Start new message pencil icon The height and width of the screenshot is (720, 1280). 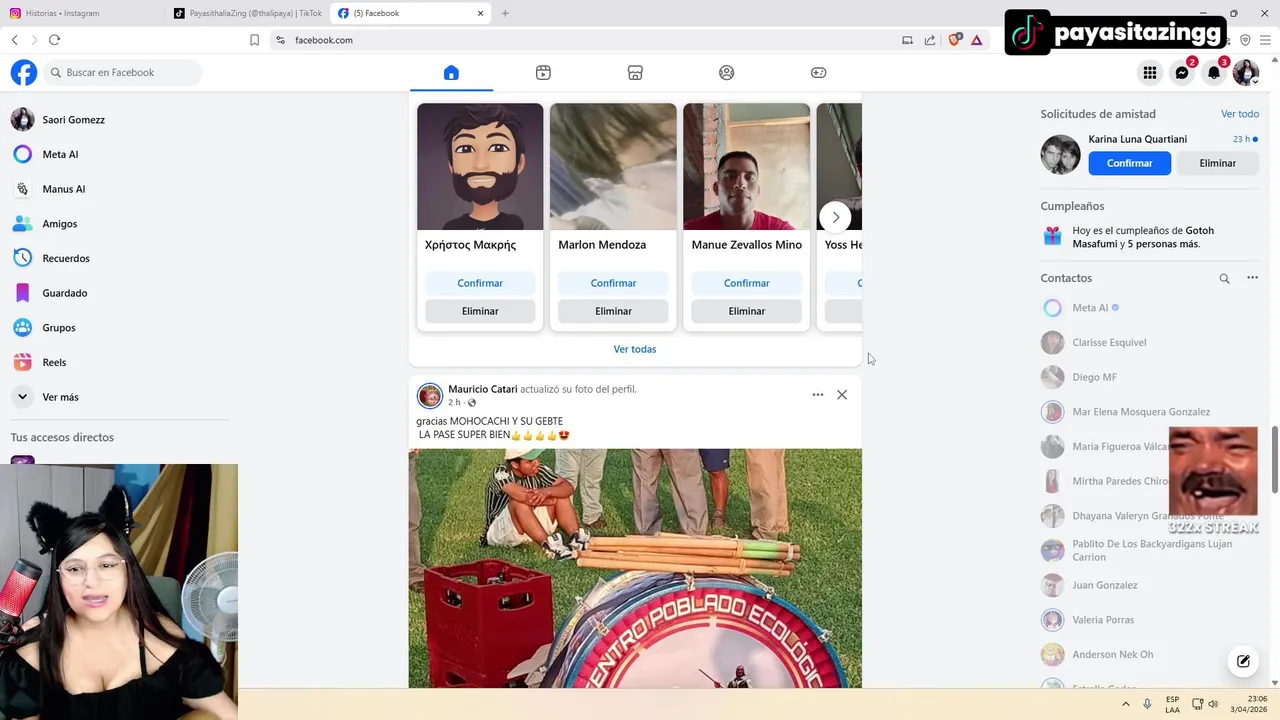[x=1243, y=661]
